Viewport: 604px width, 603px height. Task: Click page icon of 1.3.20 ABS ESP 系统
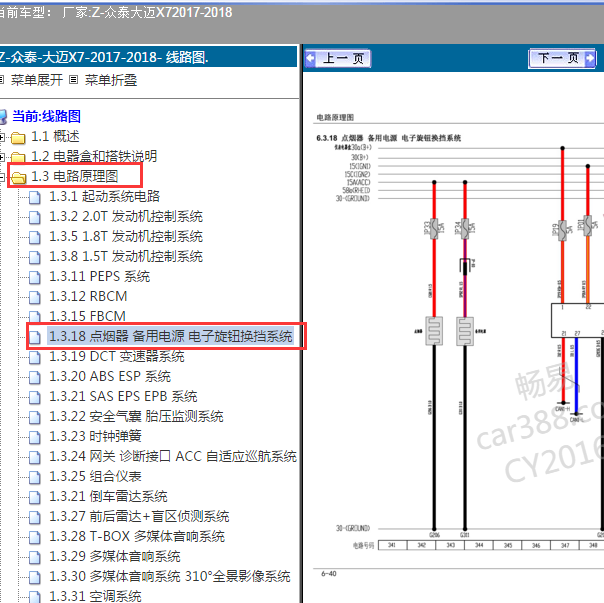pos(35,377)
